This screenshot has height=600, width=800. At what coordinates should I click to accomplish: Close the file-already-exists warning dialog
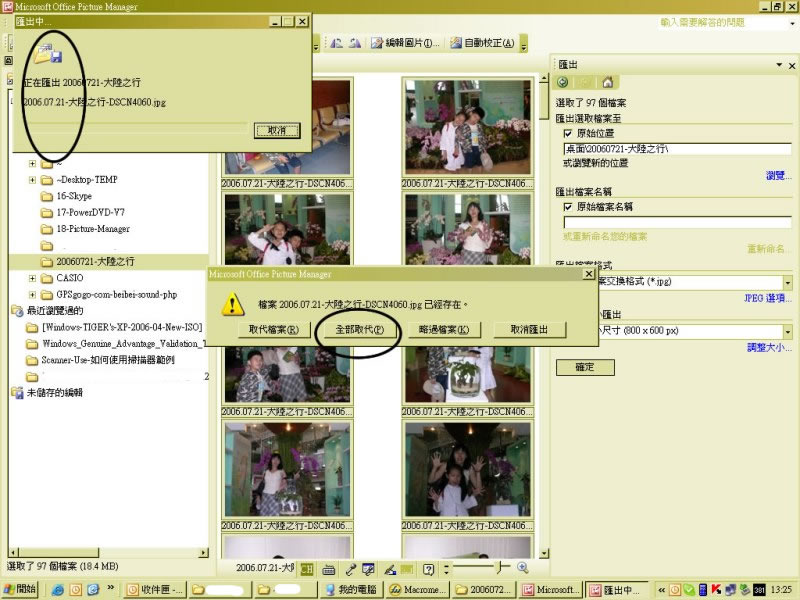(x=589, y=274)
